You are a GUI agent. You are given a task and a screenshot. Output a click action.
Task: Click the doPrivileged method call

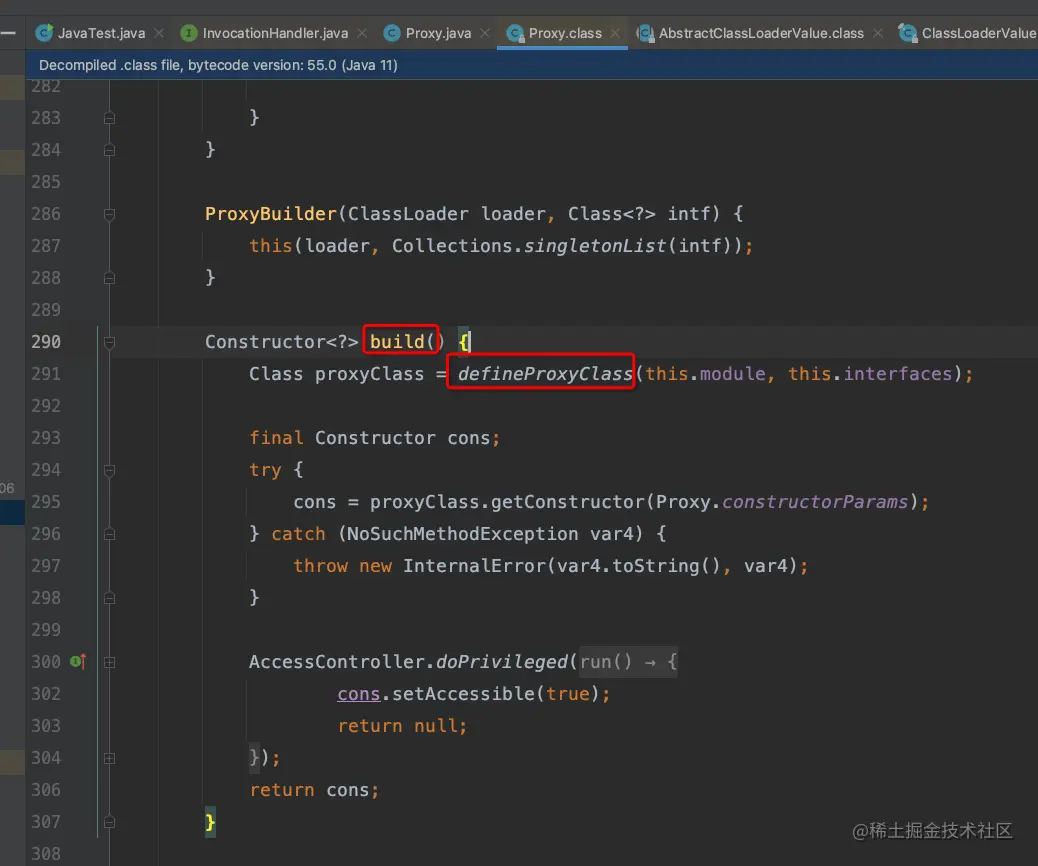(502, 661)
